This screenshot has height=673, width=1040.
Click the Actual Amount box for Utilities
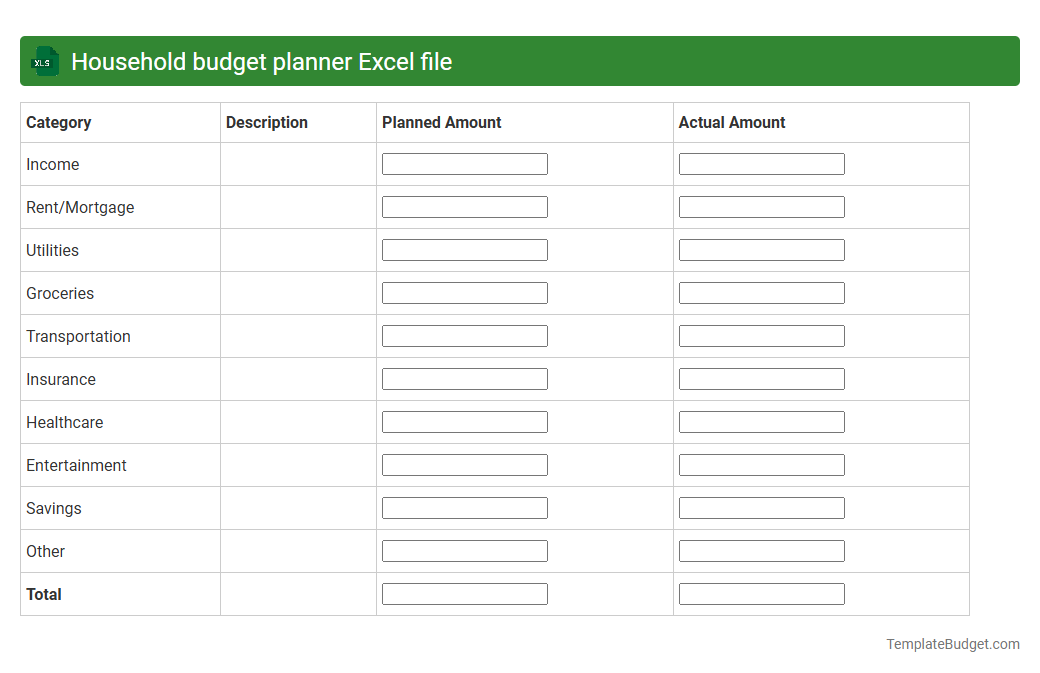coord(761,249)
